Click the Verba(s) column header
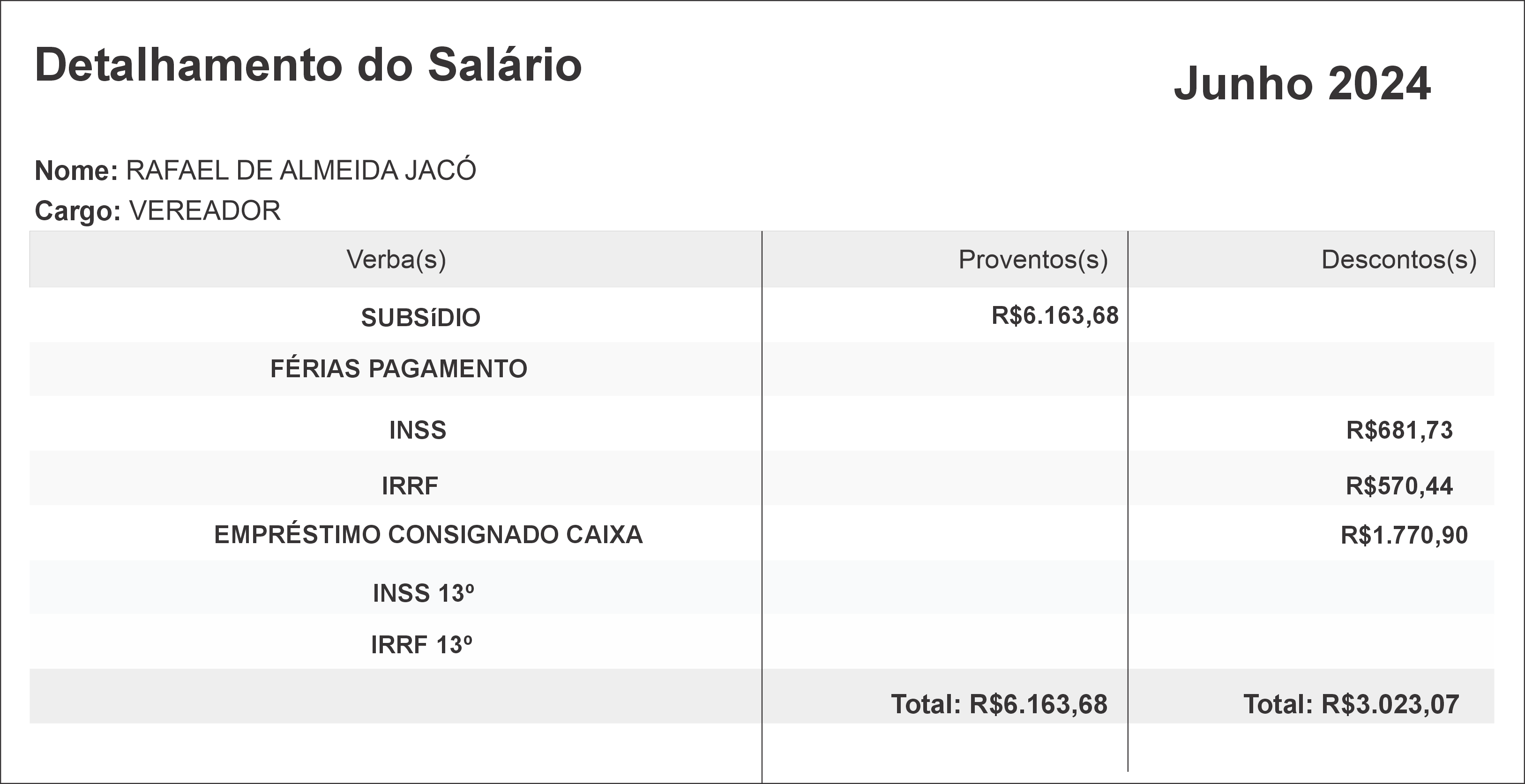 click(x=396, y=259)
